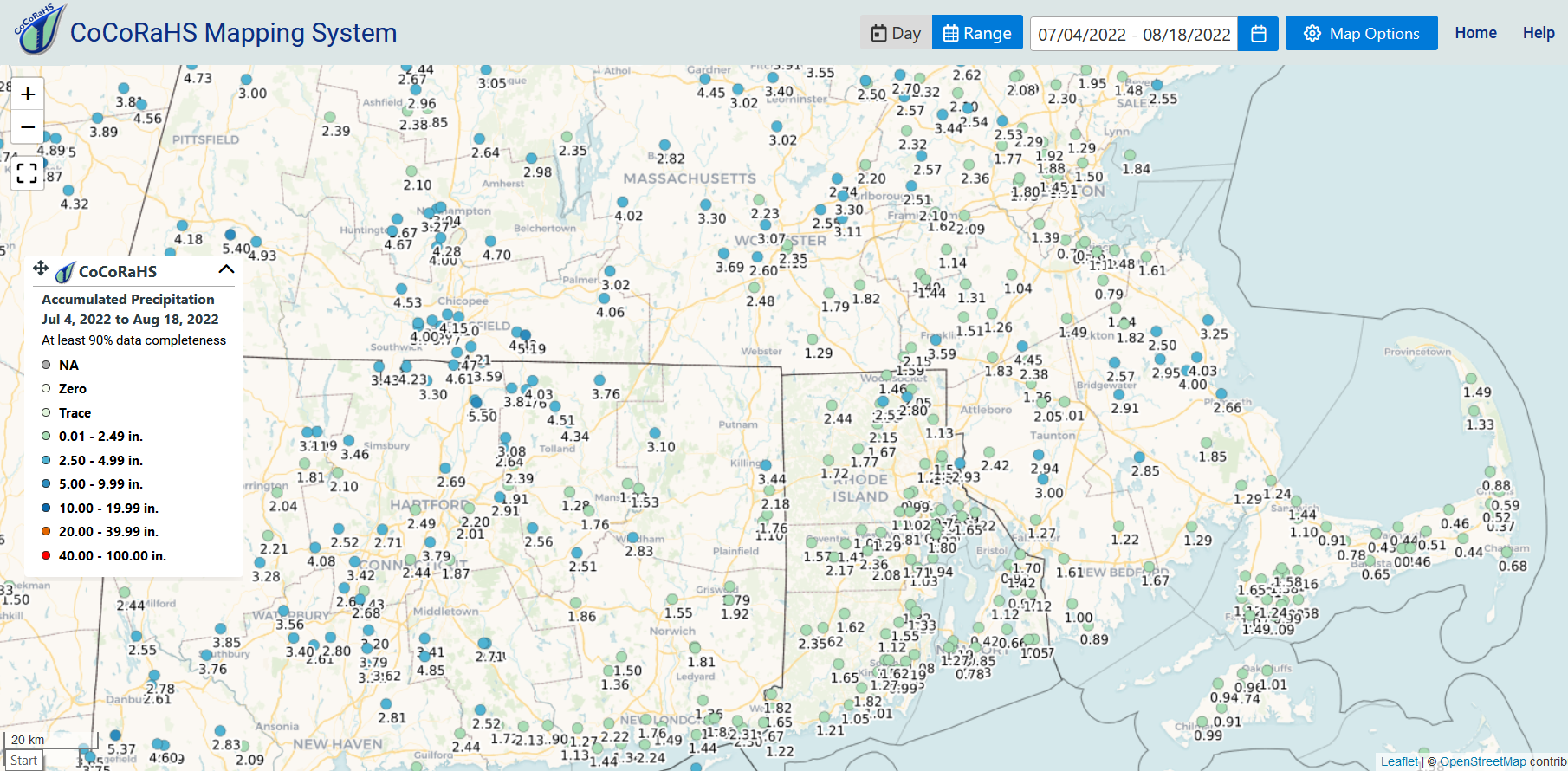Select the station marker reading 4.32
This screenshot has width=1568, height=771.
68,191
